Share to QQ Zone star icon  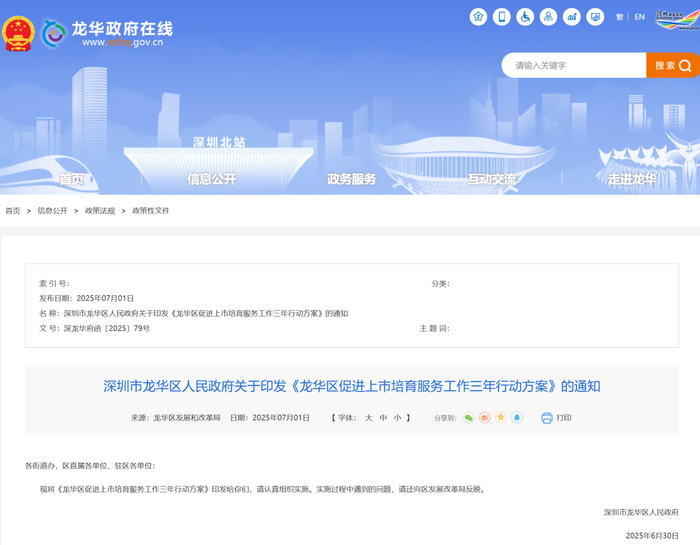click(500, 417)
